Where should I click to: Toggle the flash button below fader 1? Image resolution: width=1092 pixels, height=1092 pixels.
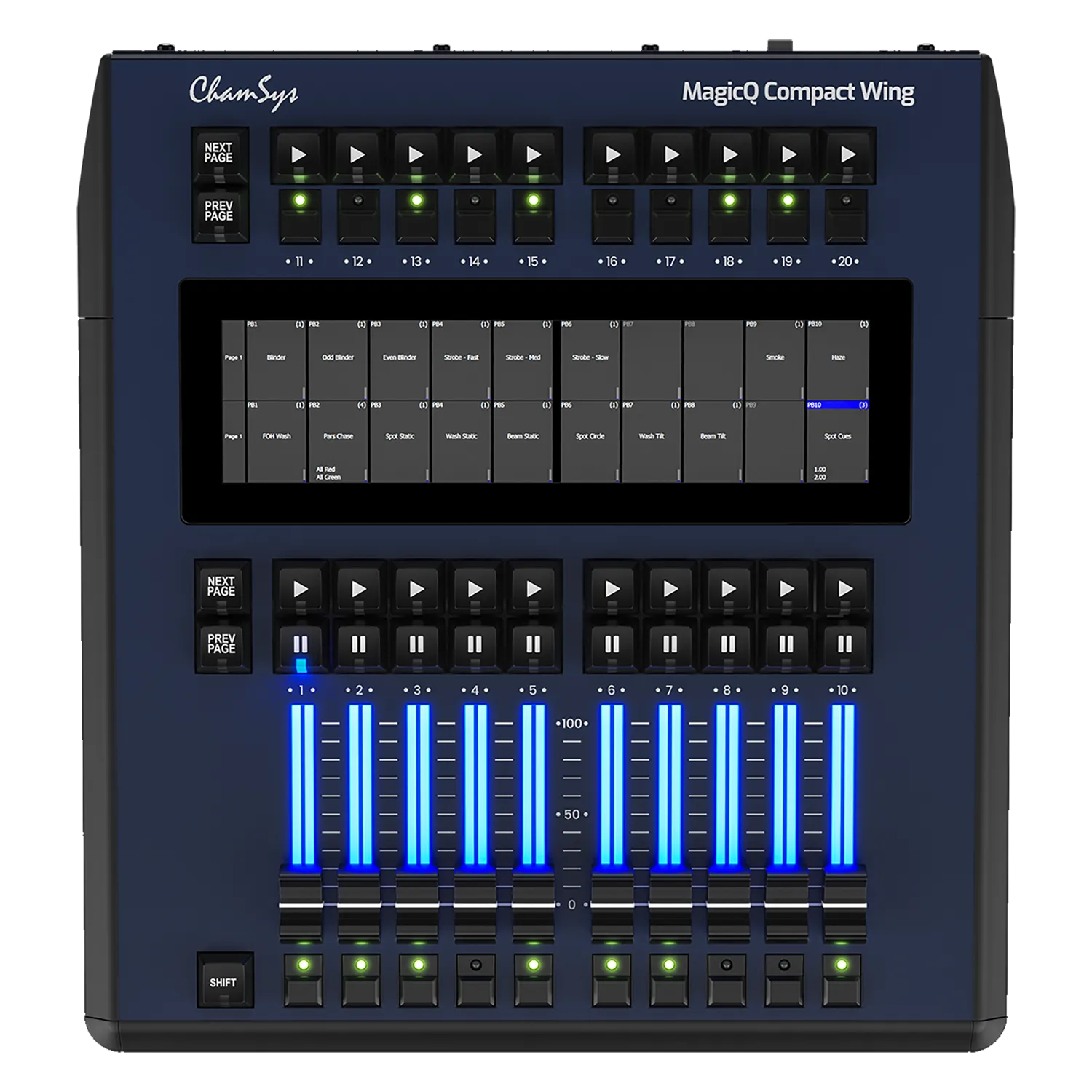pyautogui.click(x=304, y=980)
